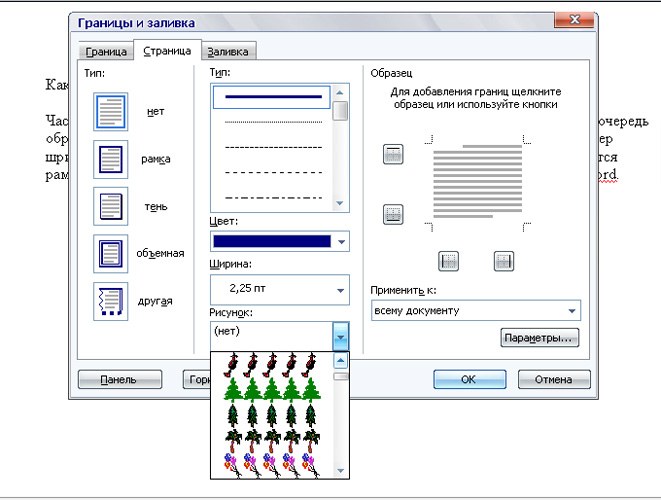Toggle the right border button in preview
Viewport: 661px width, 500px height.
click(x=504, y=261)
